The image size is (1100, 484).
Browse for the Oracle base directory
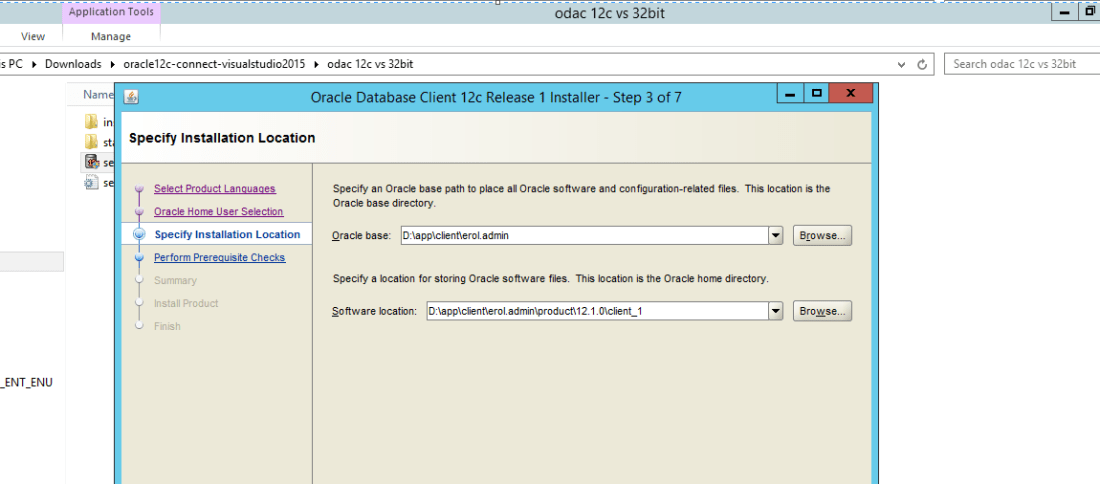(x=822, y=236)
